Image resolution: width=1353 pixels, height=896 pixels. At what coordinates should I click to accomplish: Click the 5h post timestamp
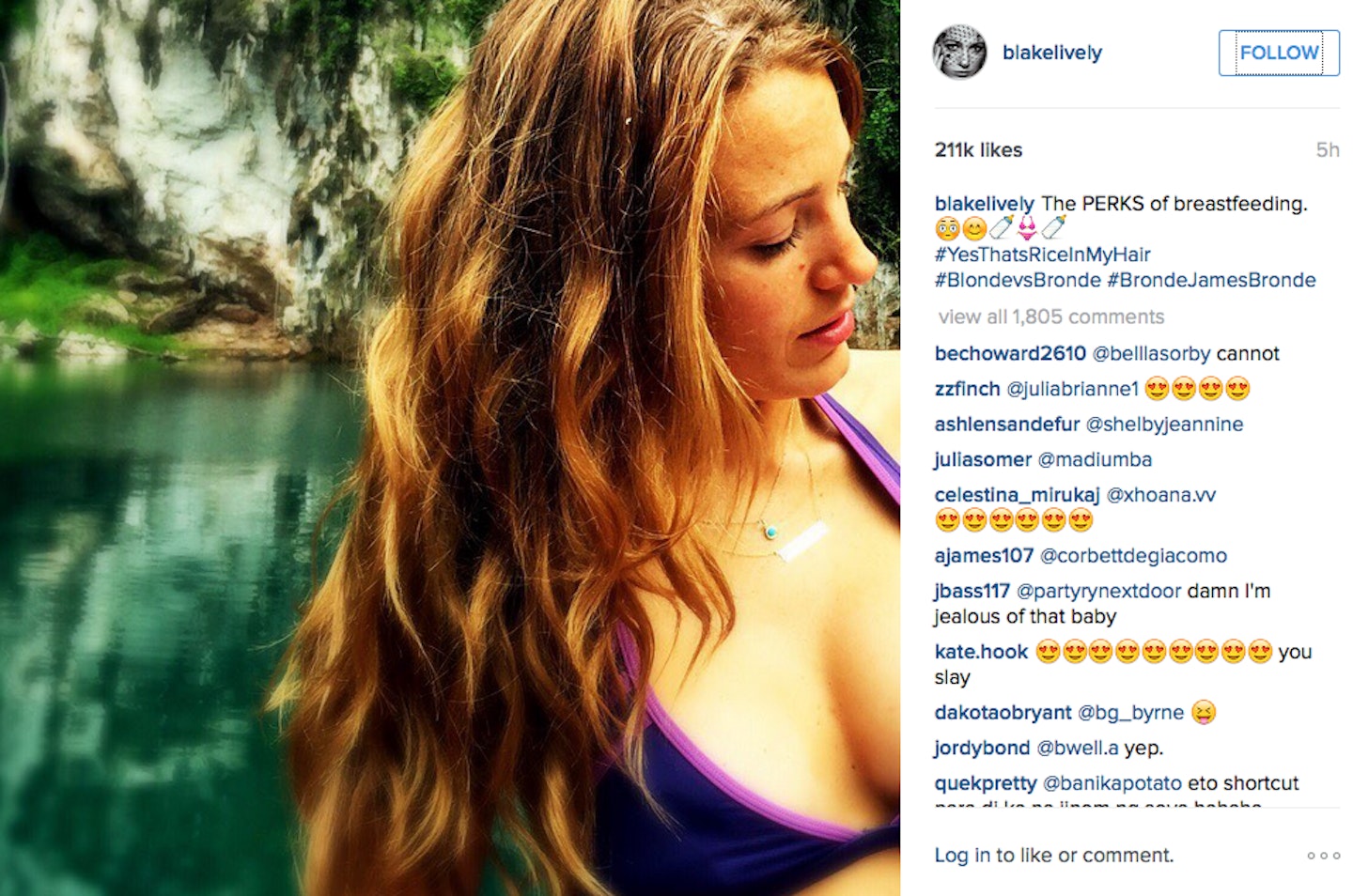[1328, 150]
